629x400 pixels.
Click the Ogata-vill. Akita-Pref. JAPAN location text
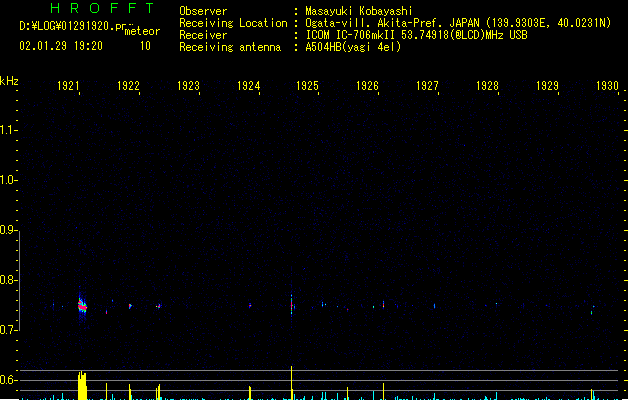tap(458, 23)
